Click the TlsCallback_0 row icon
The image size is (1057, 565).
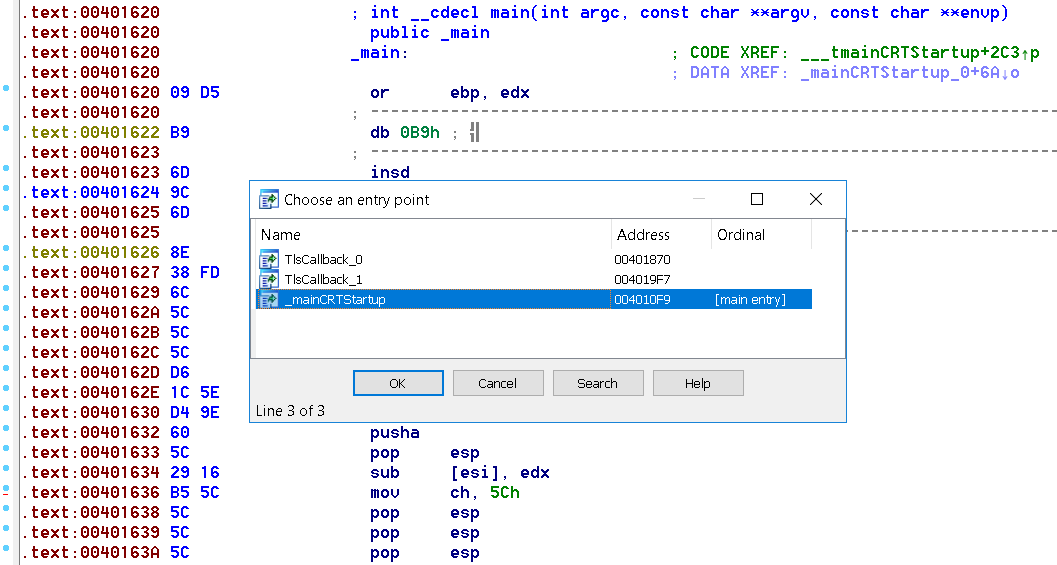[268, 260]
